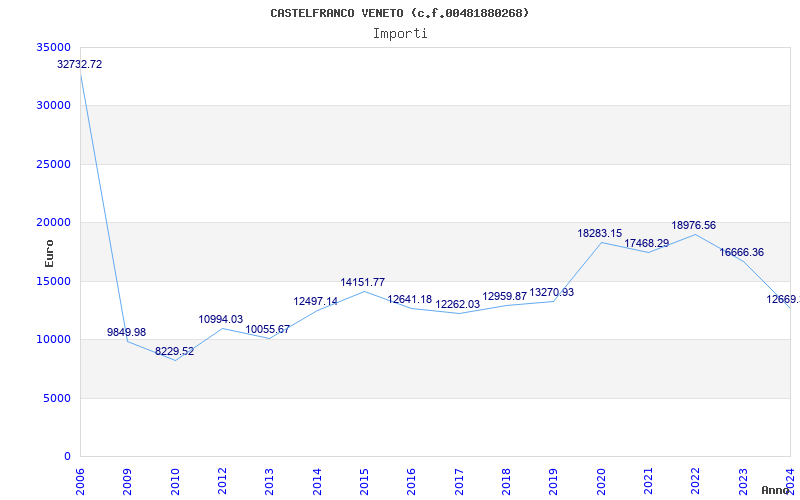Select the 8229.52 data label
The width and height of the screenshot is (800, 500).
pos(174,351)
